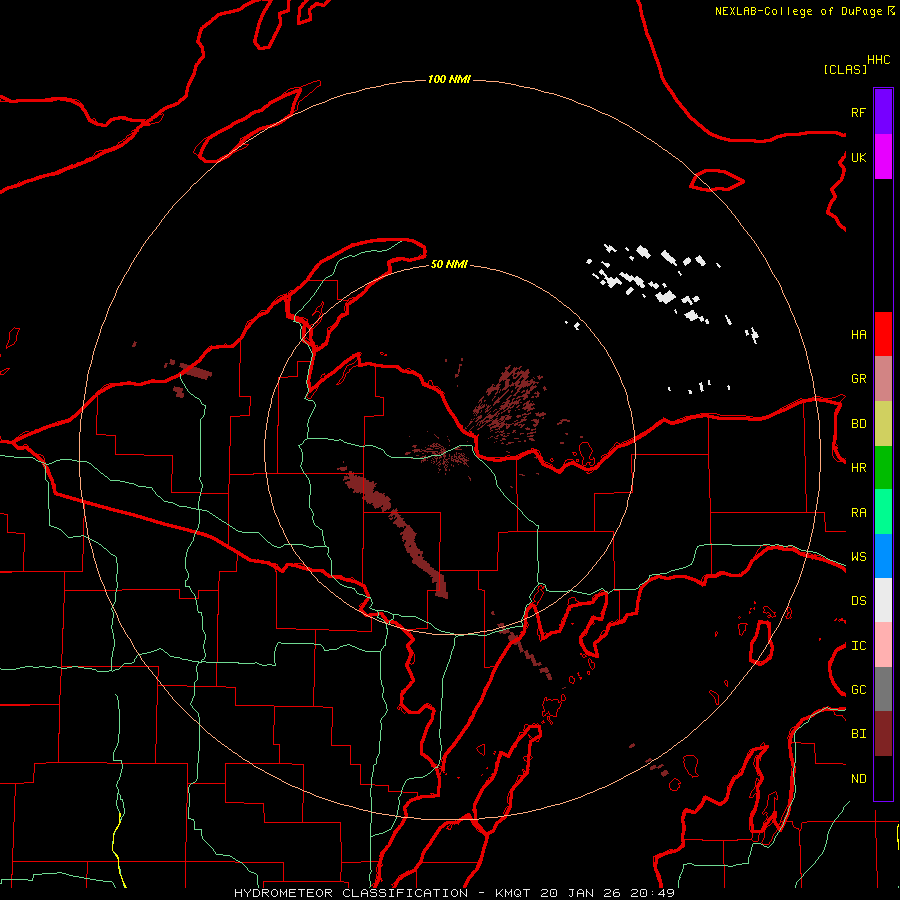Click the 'DS' legend label
Viewport: 900px width, 900px height.
(859, 601)
